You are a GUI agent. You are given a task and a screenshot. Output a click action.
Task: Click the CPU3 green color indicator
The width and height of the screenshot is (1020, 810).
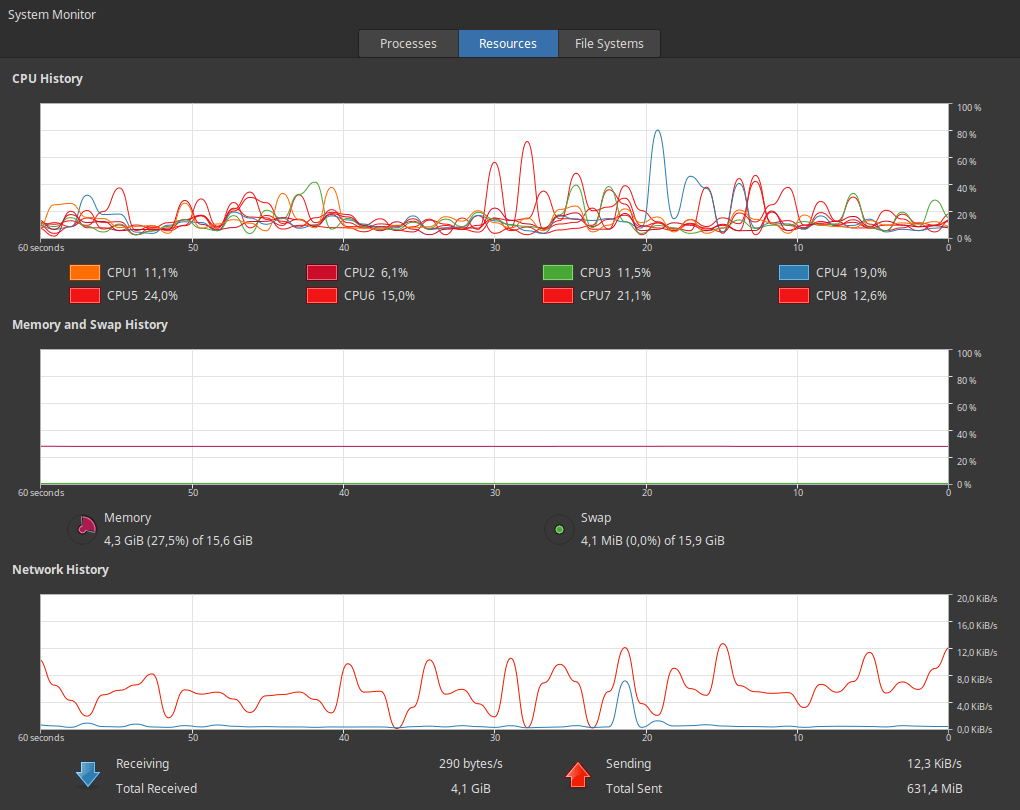[558, 272]
